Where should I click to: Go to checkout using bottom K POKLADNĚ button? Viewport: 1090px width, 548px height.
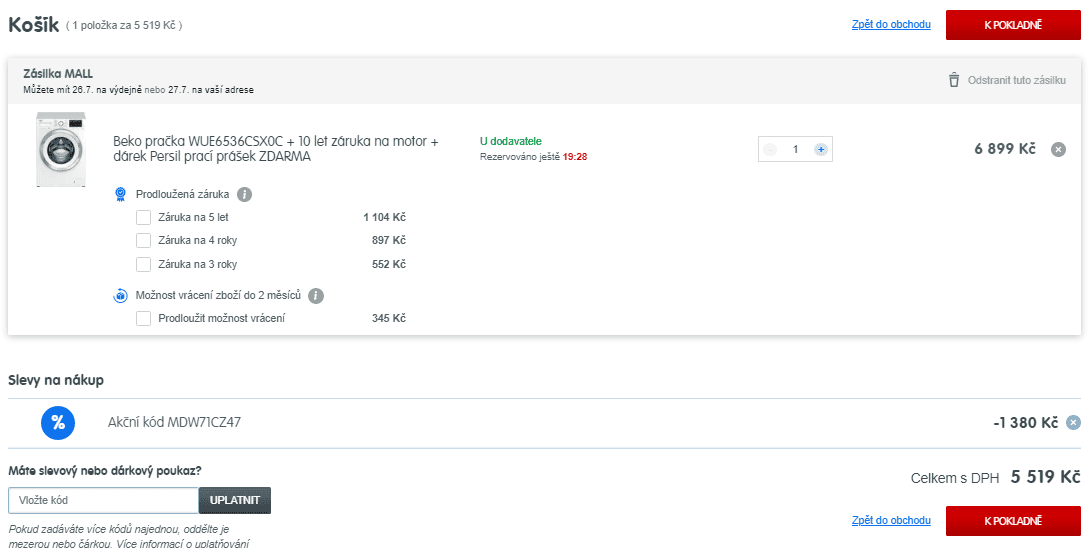click(1013, 521)
